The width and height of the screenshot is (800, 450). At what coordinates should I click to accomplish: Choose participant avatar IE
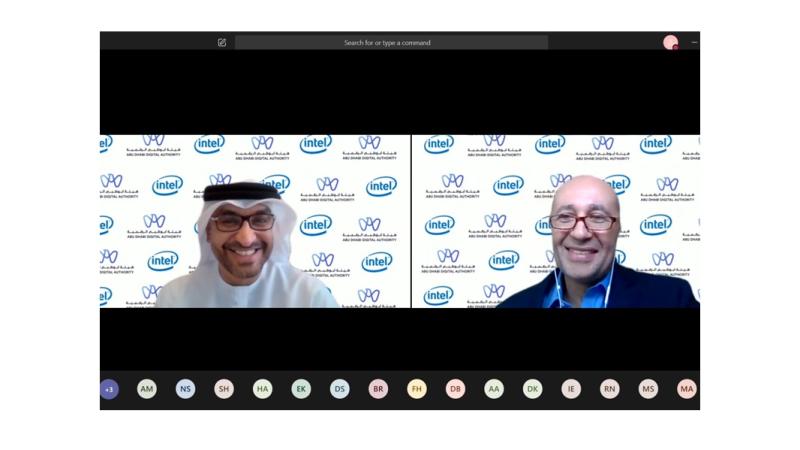point(571,389)
